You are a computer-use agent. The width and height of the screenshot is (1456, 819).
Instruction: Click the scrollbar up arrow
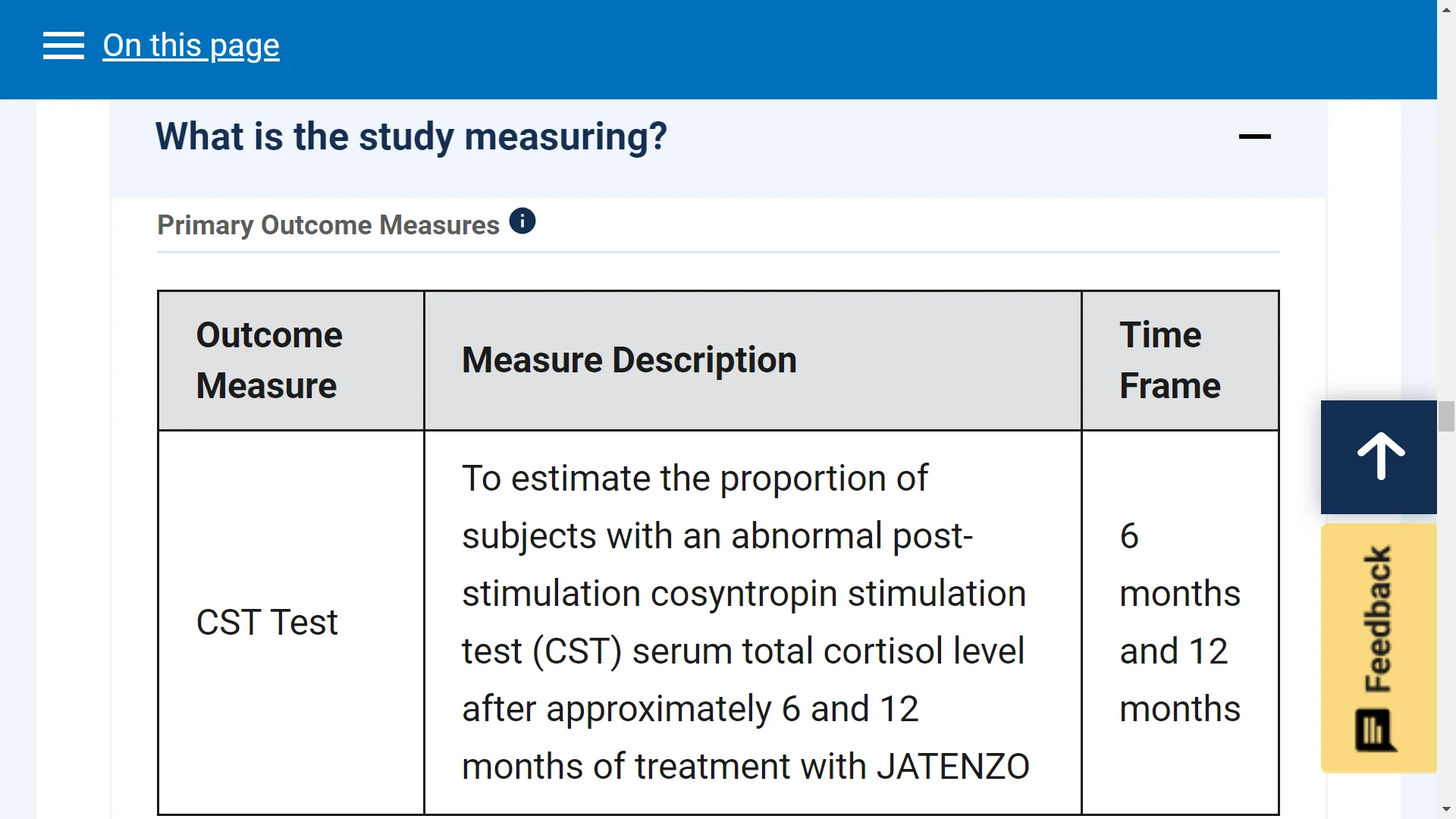[x=1446, y=8]
